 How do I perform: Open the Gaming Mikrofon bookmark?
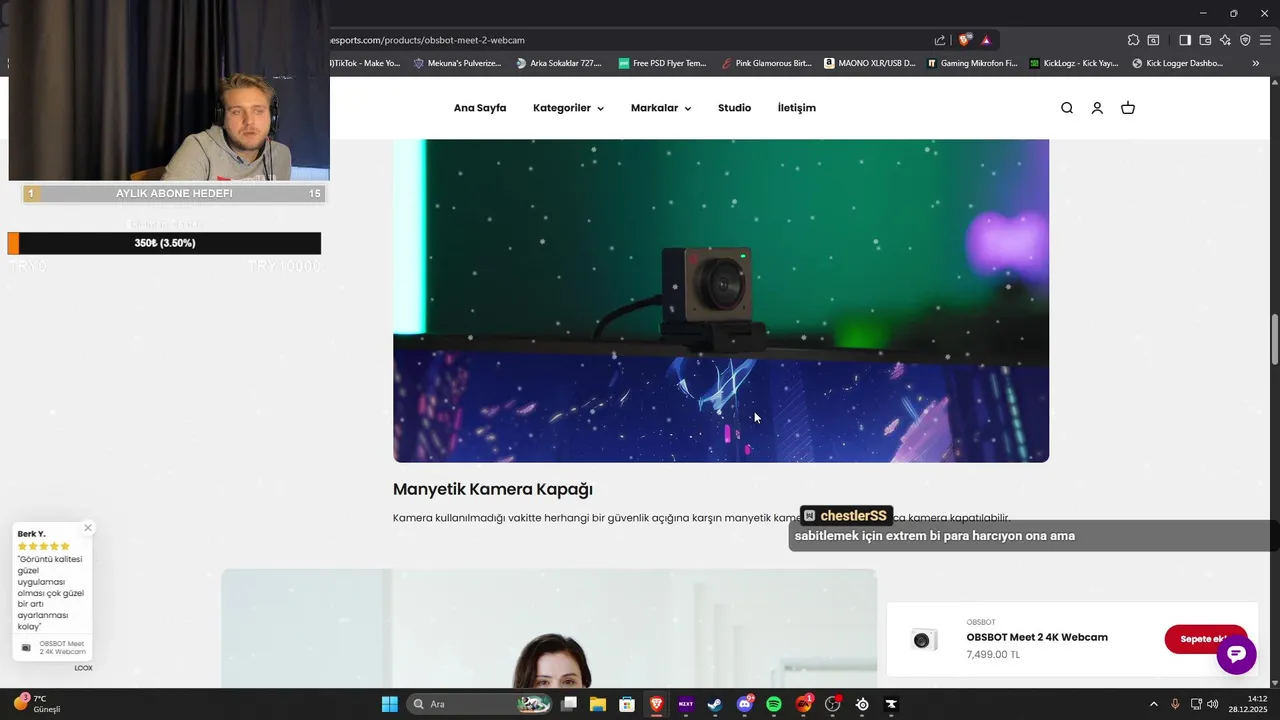tap(972, 63)
